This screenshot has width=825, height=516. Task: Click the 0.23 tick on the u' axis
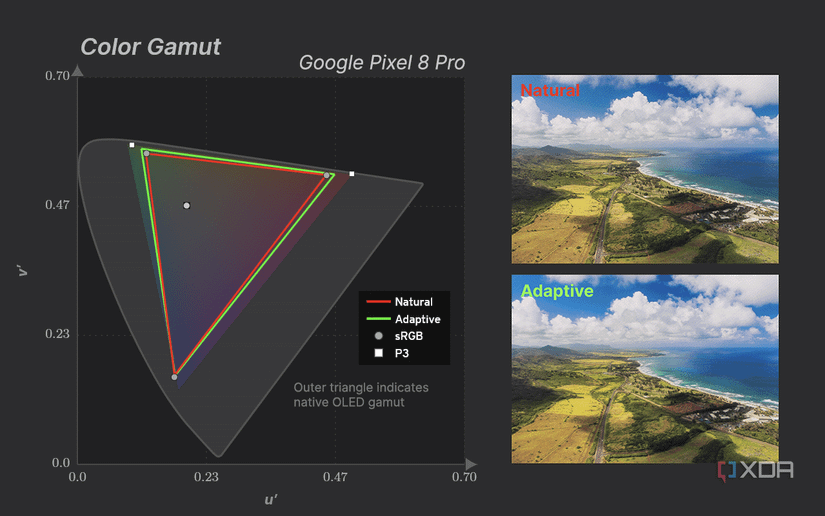[x=206, y=477]
